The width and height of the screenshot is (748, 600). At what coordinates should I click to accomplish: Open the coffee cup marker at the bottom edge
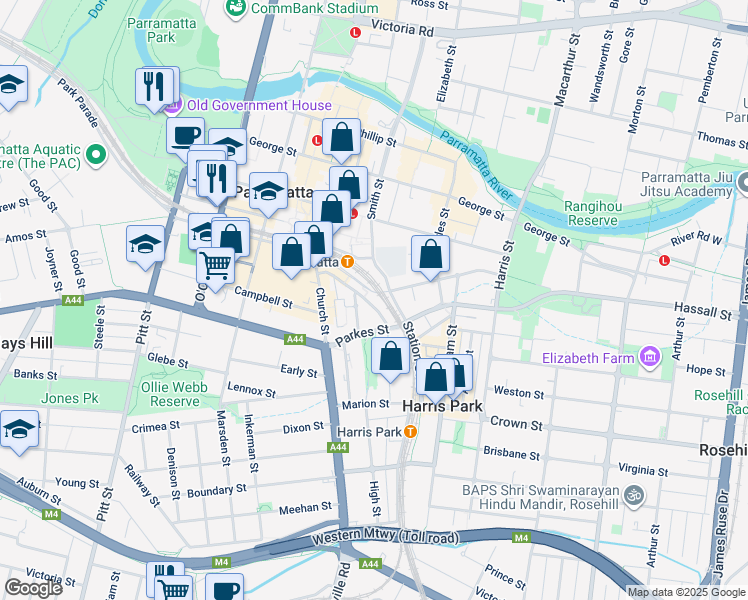(225, 587)
